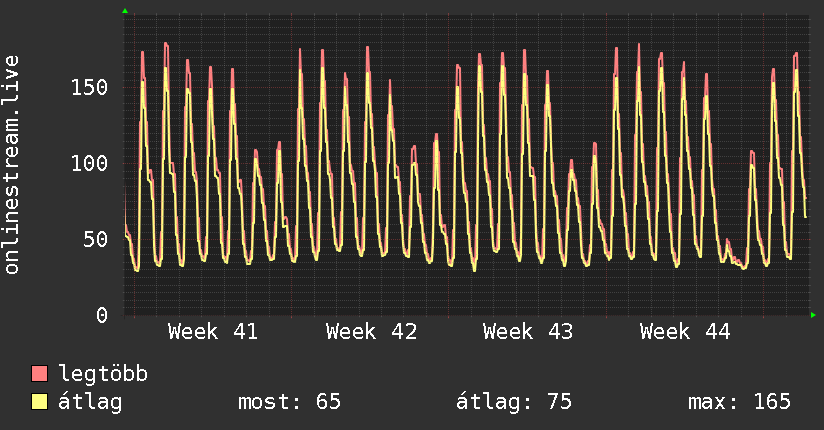The width and height of the screenshot is (824, 430).
Task: Click the green arrow at x-axis end
Action: [x=813, y=315]
